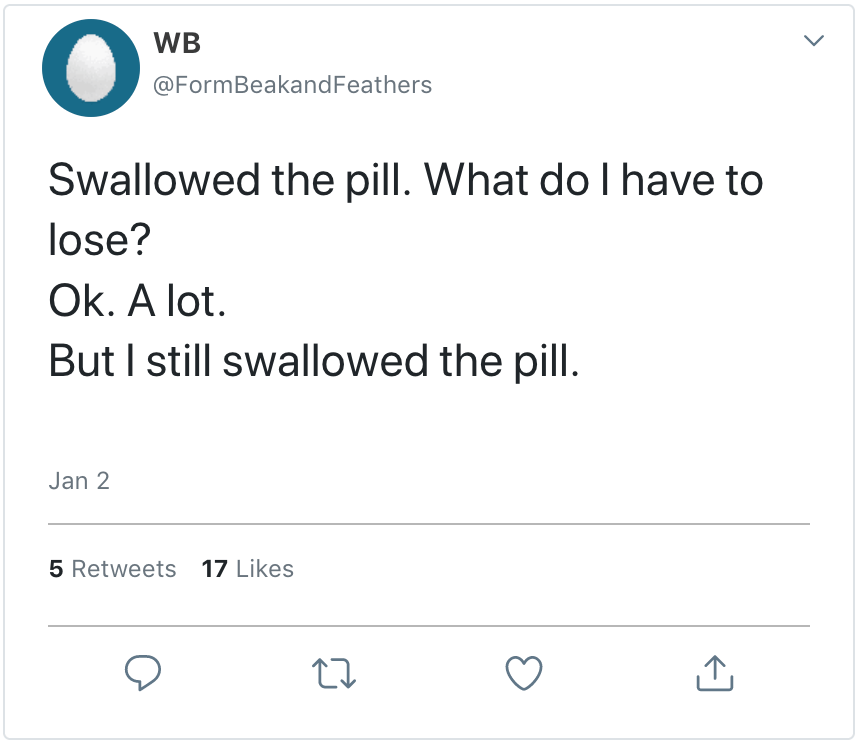This screenshot has width=864, height=750.
Task: Visit the @FormBeakandFeathers handle
Action: (291, 85)
